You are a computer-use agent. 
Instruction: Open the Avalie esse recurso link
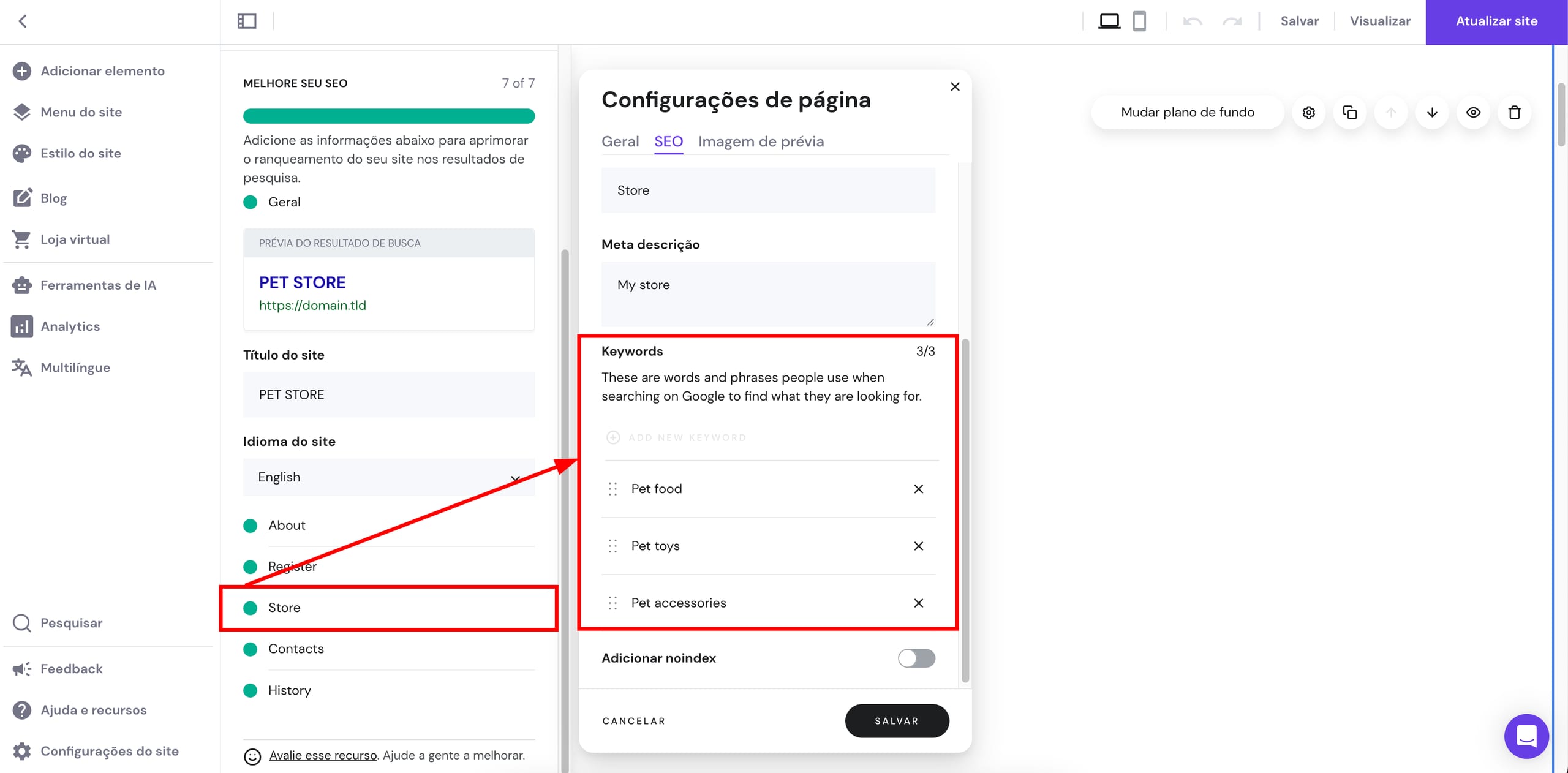click(323, 755)
